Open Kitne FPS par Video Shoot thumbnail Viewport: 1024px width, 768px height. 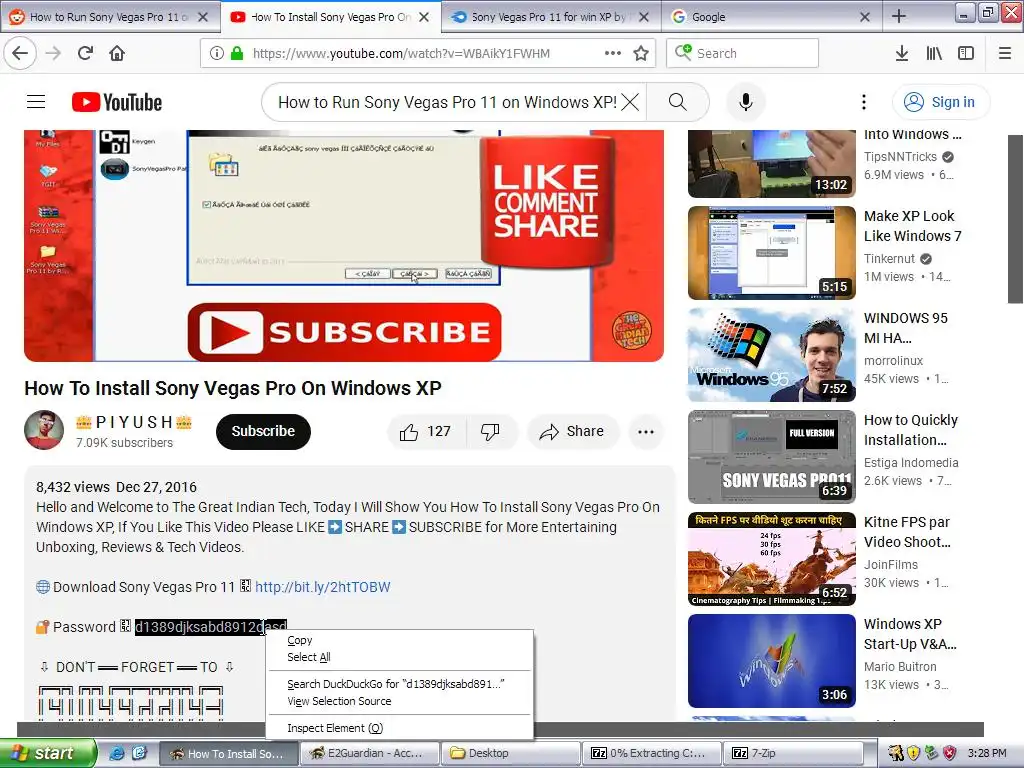pyautogui.click(x=772, y=559)
